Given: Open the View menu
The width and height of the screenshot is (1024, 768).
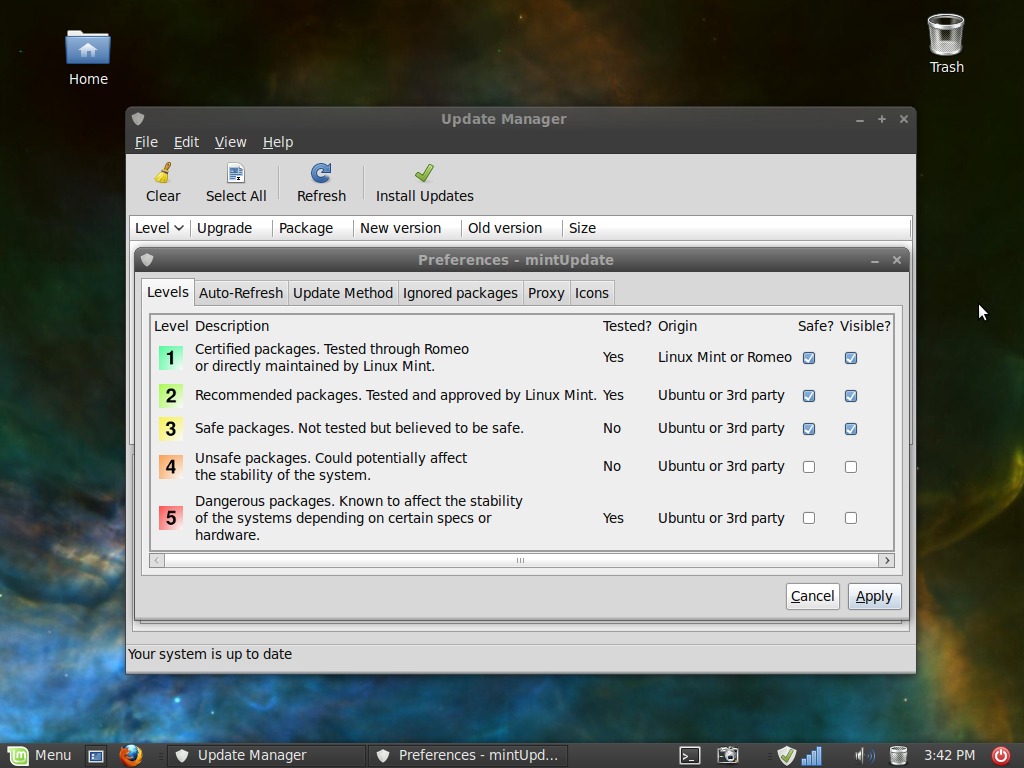Looking at the screenshot, I should point(231,142).
